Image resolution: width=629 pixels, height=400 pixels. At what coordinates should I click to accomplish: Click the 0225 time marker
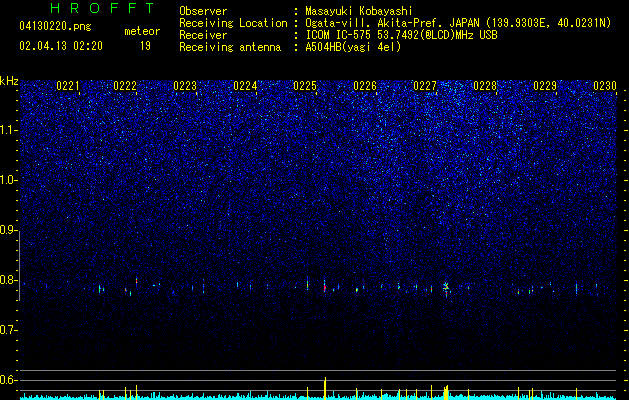click(x=305, y=86)
